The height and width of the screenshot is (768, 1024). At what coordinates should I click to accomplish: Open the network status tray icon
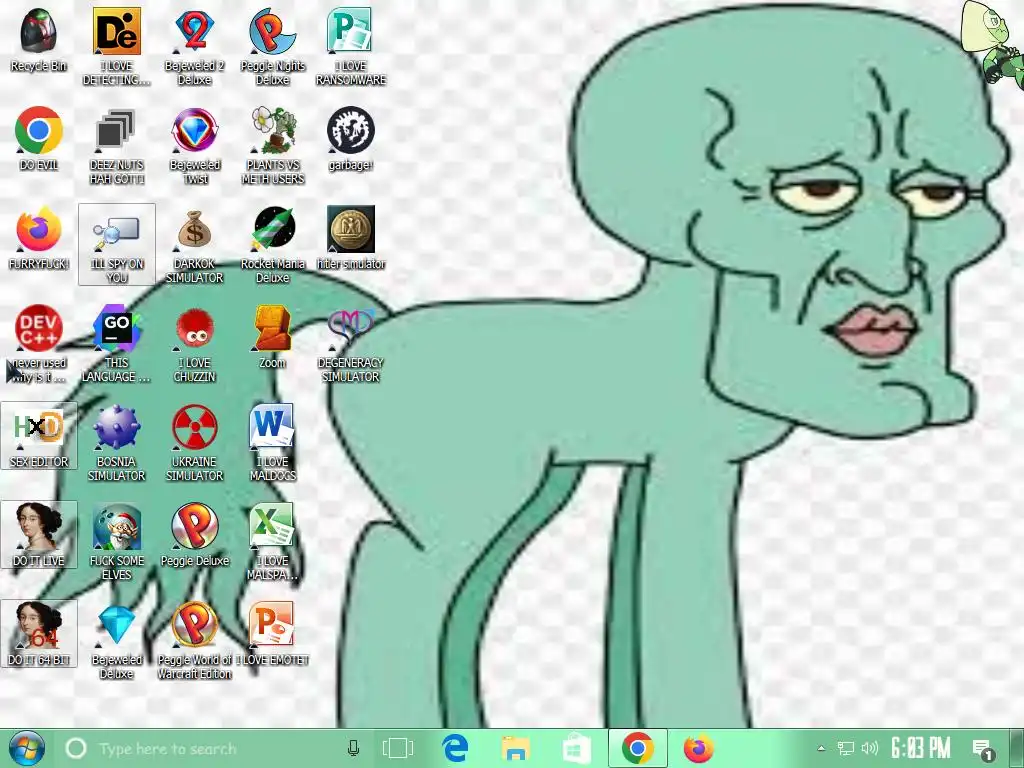tap(846, 748)
